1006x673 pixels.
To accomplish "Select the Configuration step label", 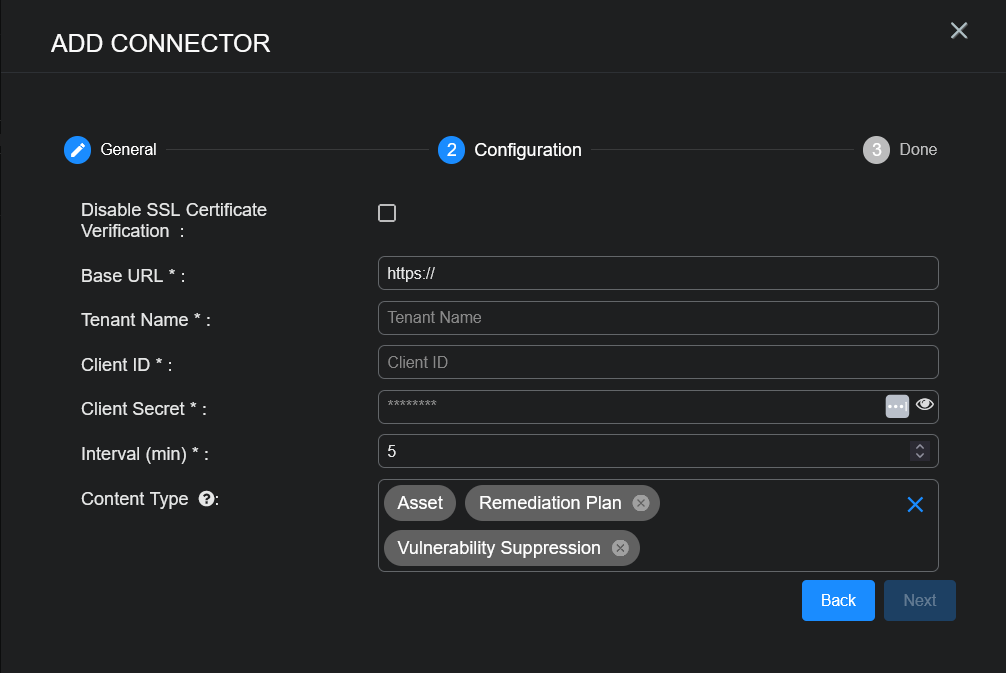I will point(527,150).
